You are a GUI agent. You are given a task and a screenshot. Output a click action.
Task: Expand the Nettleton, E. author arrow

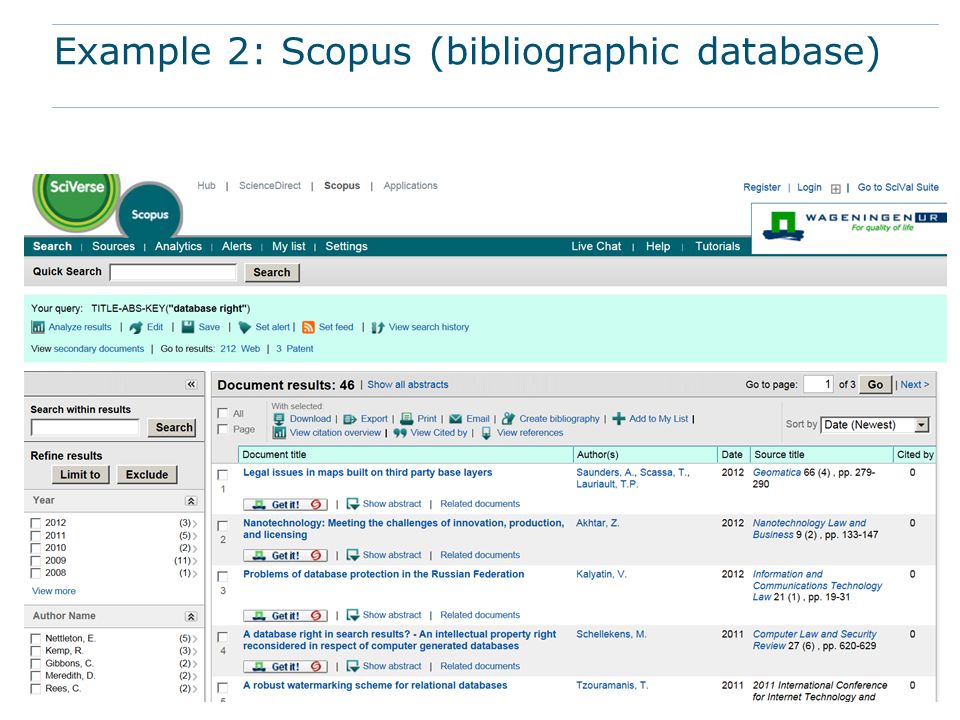(195, 639)
